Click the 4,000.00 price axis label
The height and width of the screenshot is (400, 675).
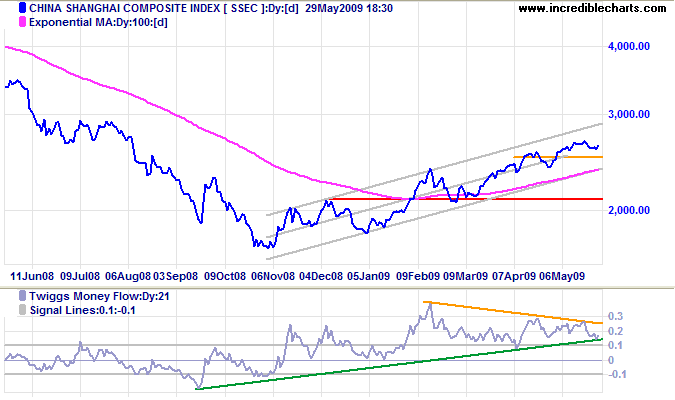pyautogui.click(x=629, y=47)
